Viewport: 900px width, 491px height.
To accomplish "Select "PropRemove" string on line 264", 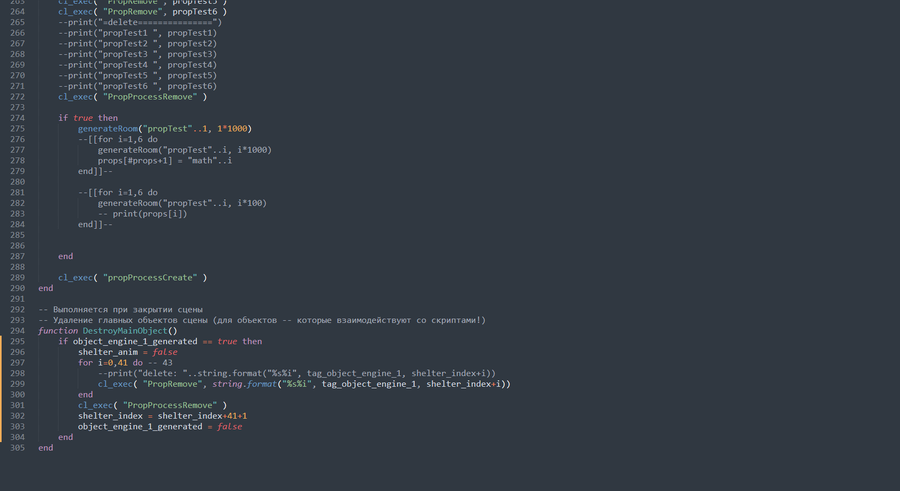I will pyautogui.click(x=133, y=11).
